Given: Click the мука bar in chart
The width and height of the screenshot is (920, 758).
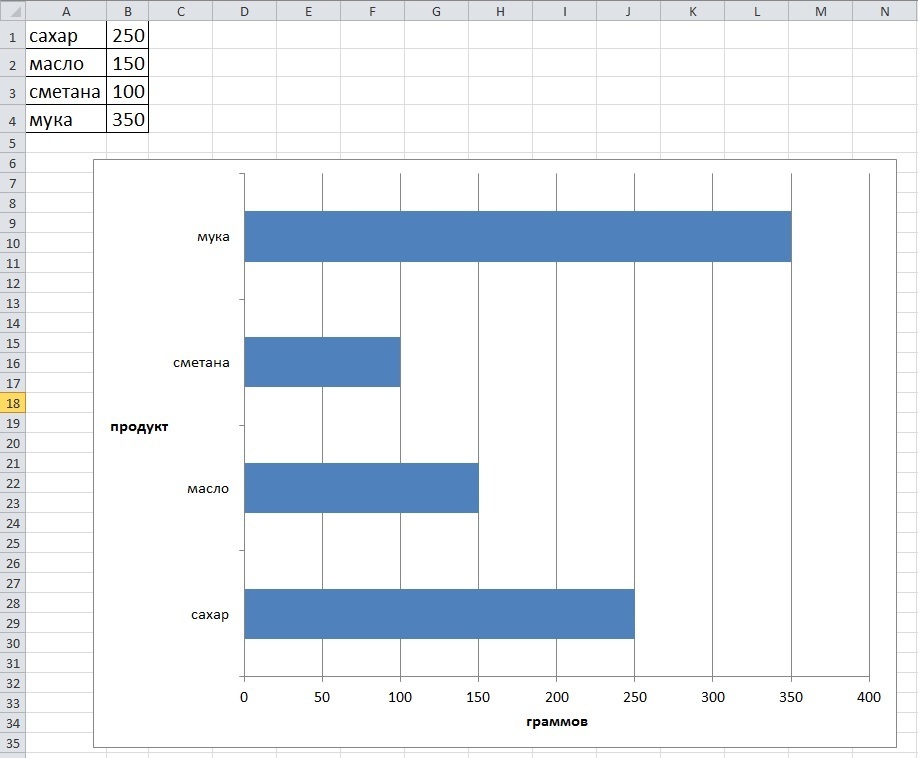Looking at the screenshot, I should click(x=518, y=236).
